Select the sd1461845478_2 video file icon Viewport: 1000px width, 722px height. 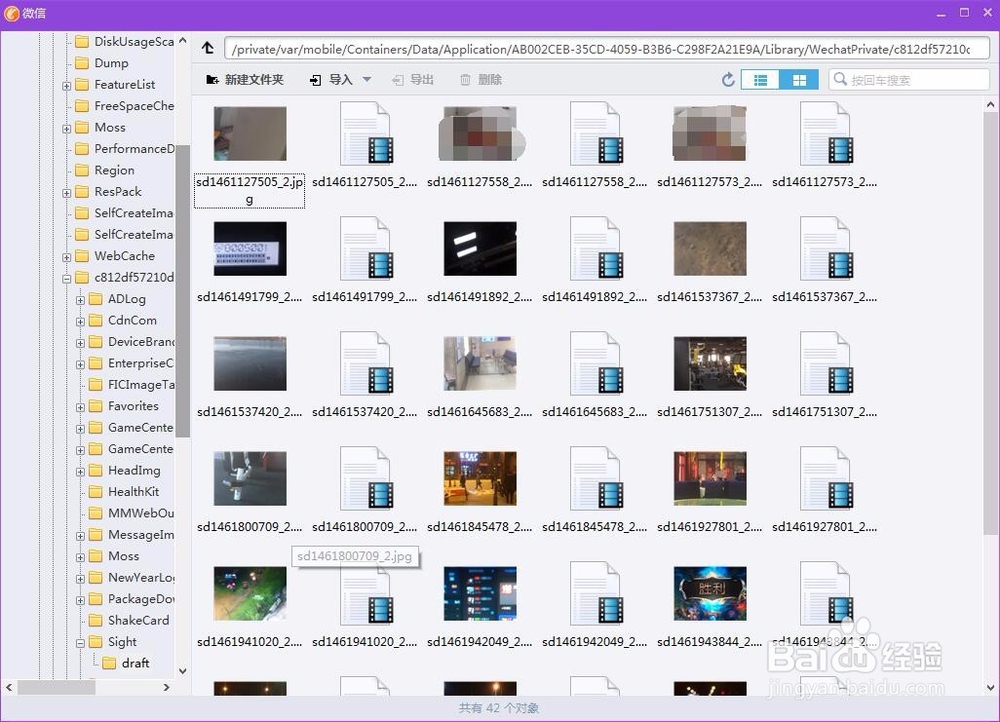click(595, 478)
